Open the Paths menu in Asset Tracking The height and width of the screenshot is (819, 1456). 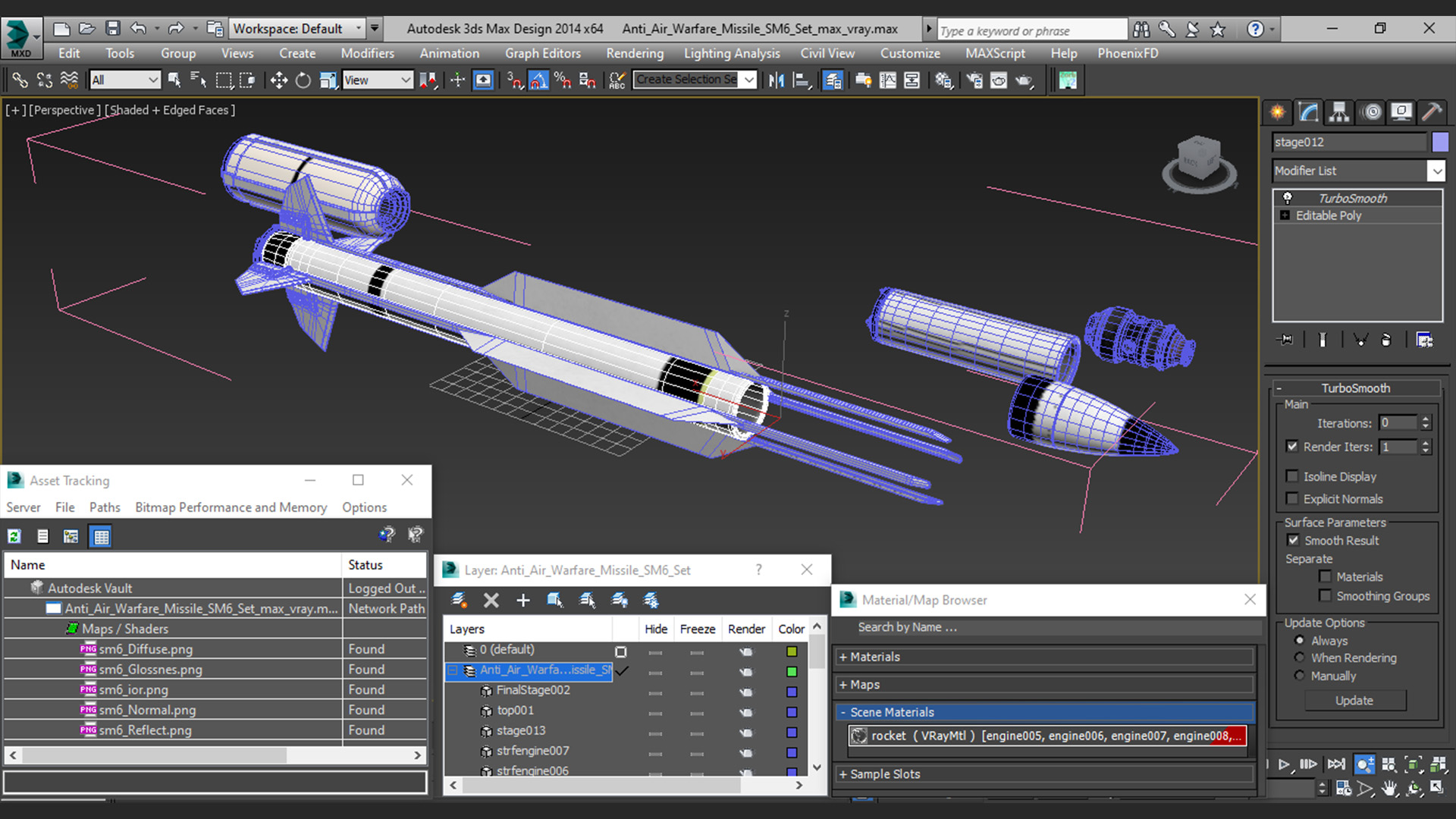[105, 507]
